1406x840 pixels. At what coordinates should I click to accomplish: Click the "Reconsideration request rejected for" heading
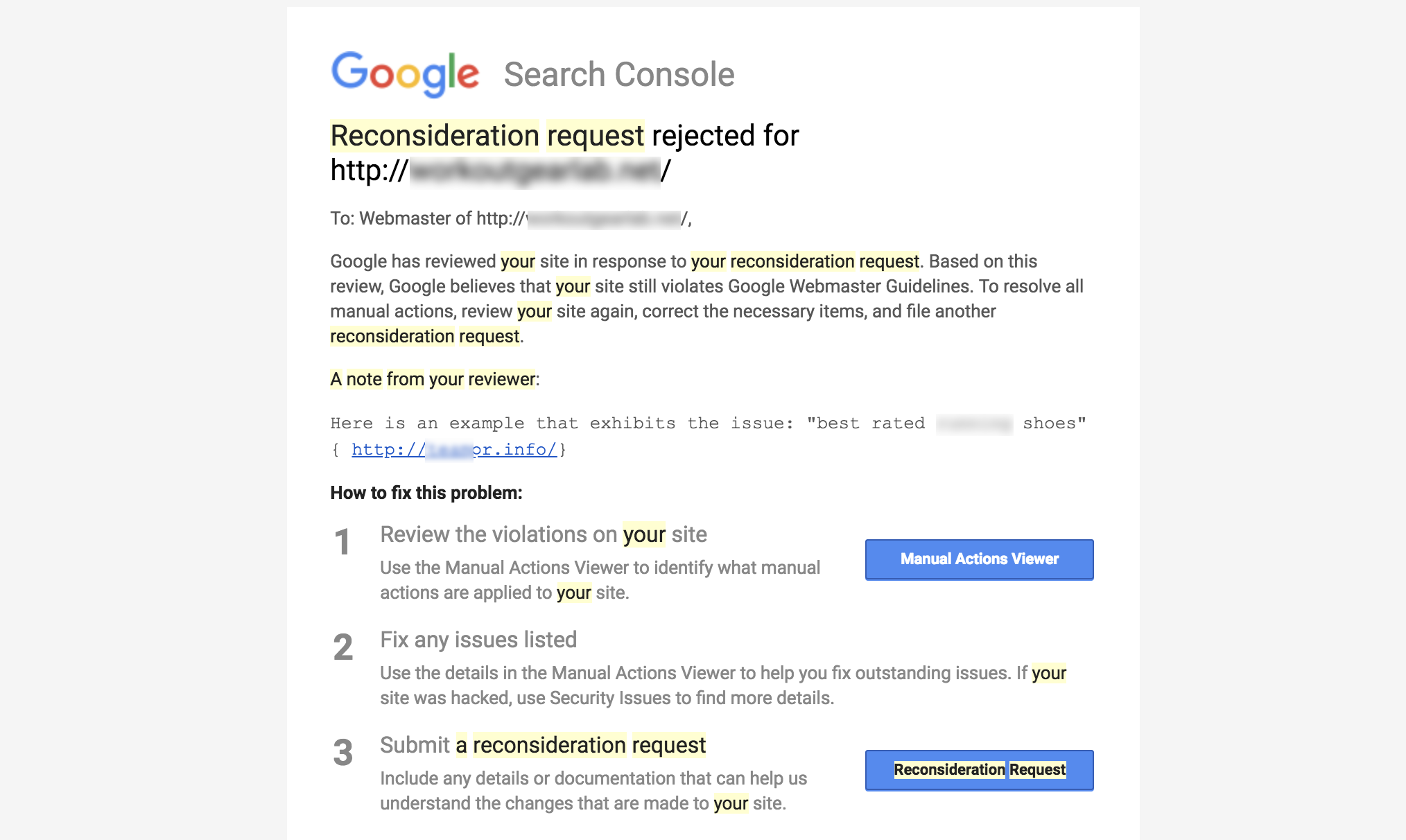click(x=564, y=136)
